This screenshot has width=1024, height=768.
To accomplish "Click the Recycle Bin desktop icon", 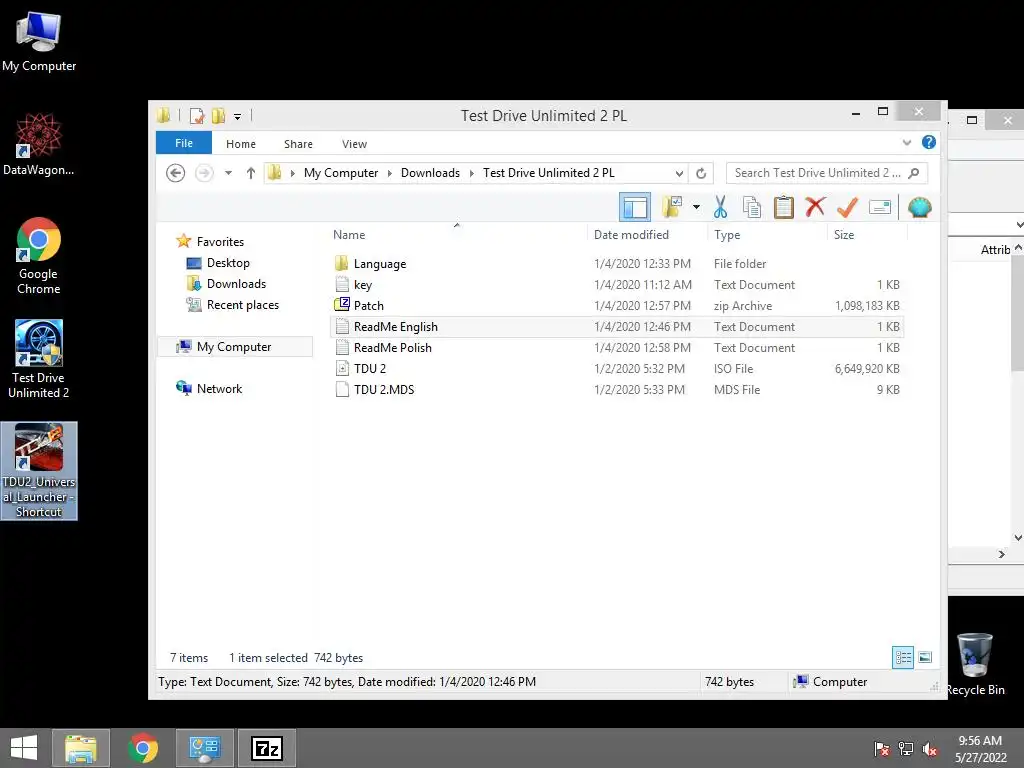I will click(x=975, y=664).
